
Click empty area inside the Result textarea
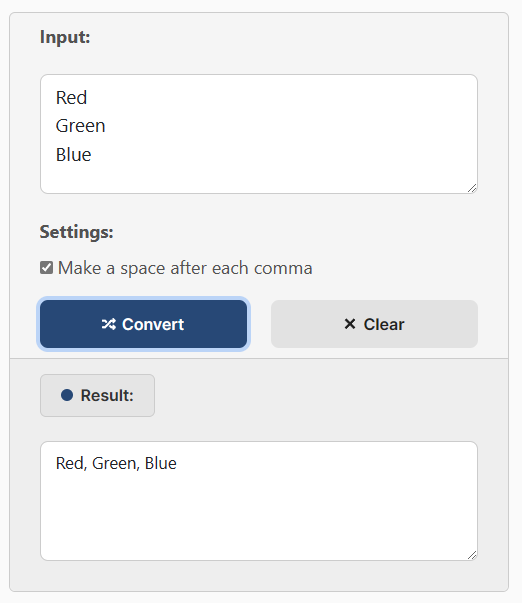coord(259,517)
